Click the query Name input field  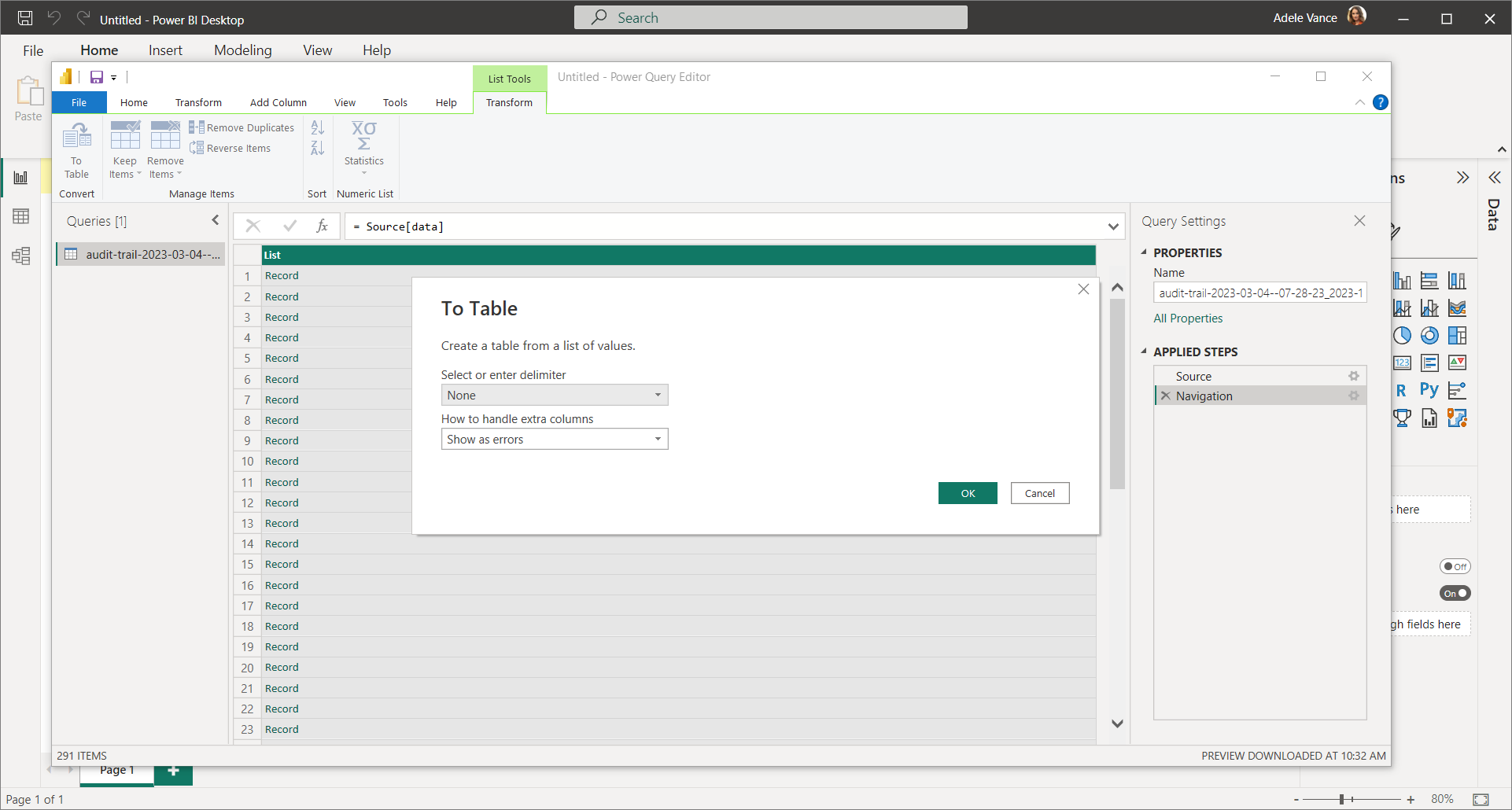point(1259,293)
